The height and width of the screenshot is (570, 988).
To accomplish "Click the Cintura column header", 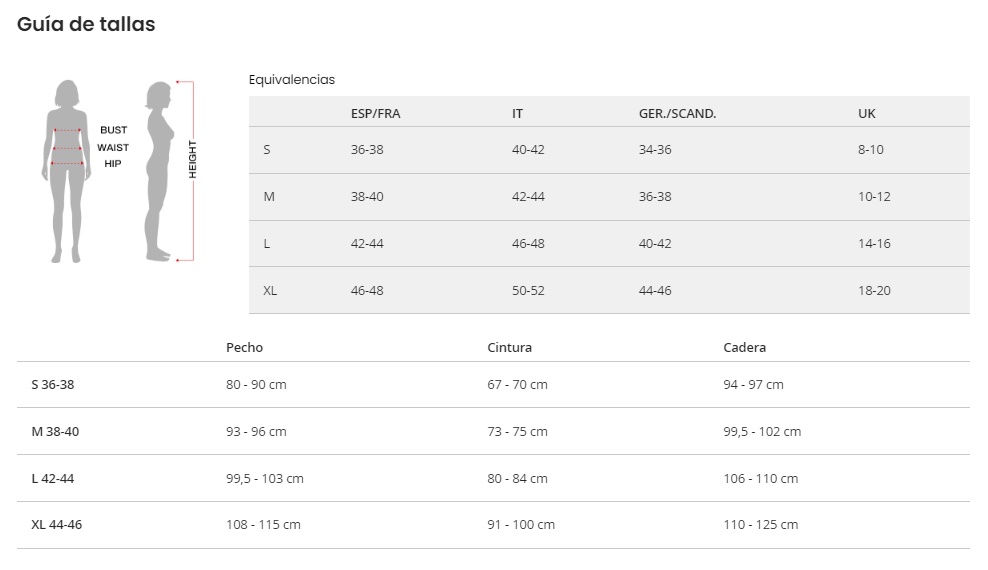I will click(x=509, y=348).
